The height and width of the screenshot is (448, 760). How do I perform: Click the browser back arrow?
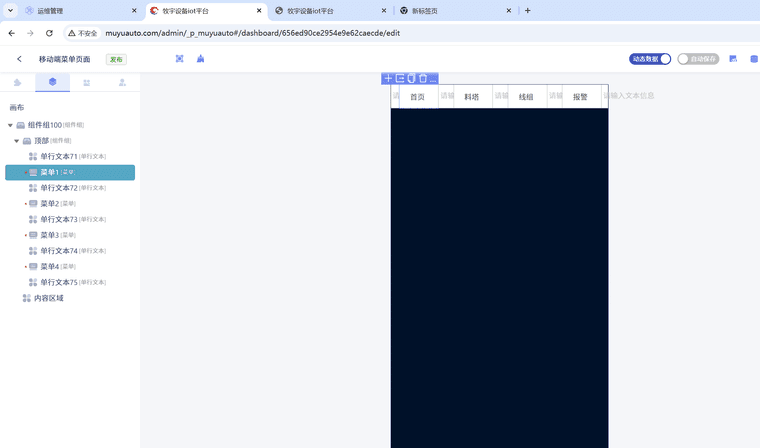(12, 33)
